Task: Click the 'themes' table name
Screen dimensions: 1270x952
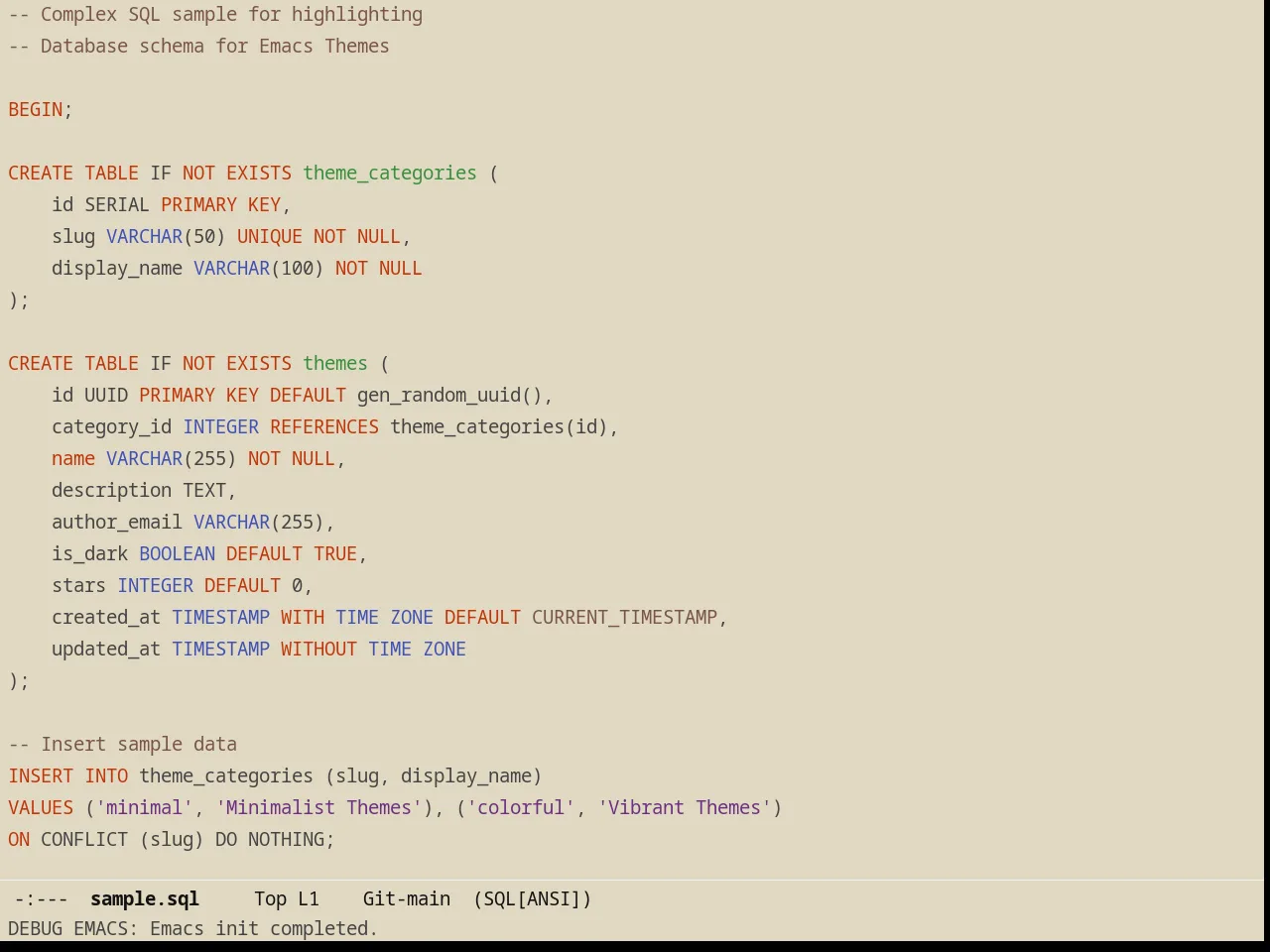Action: [x=335, y=363]
